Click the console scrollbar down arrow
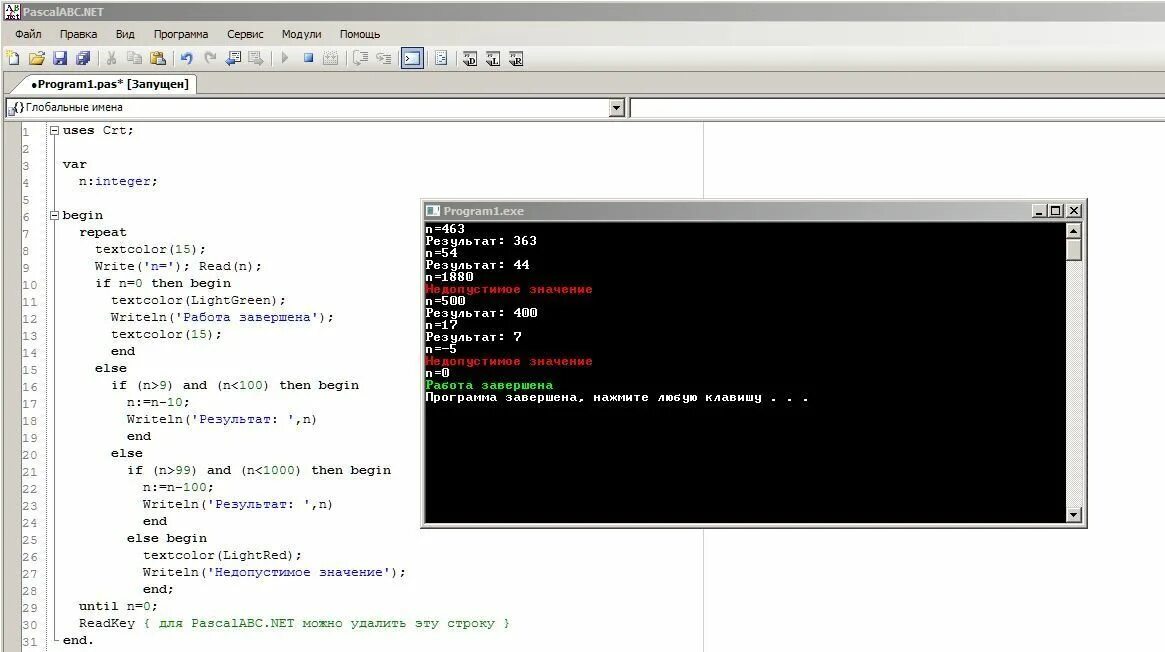 point(1073,515)
